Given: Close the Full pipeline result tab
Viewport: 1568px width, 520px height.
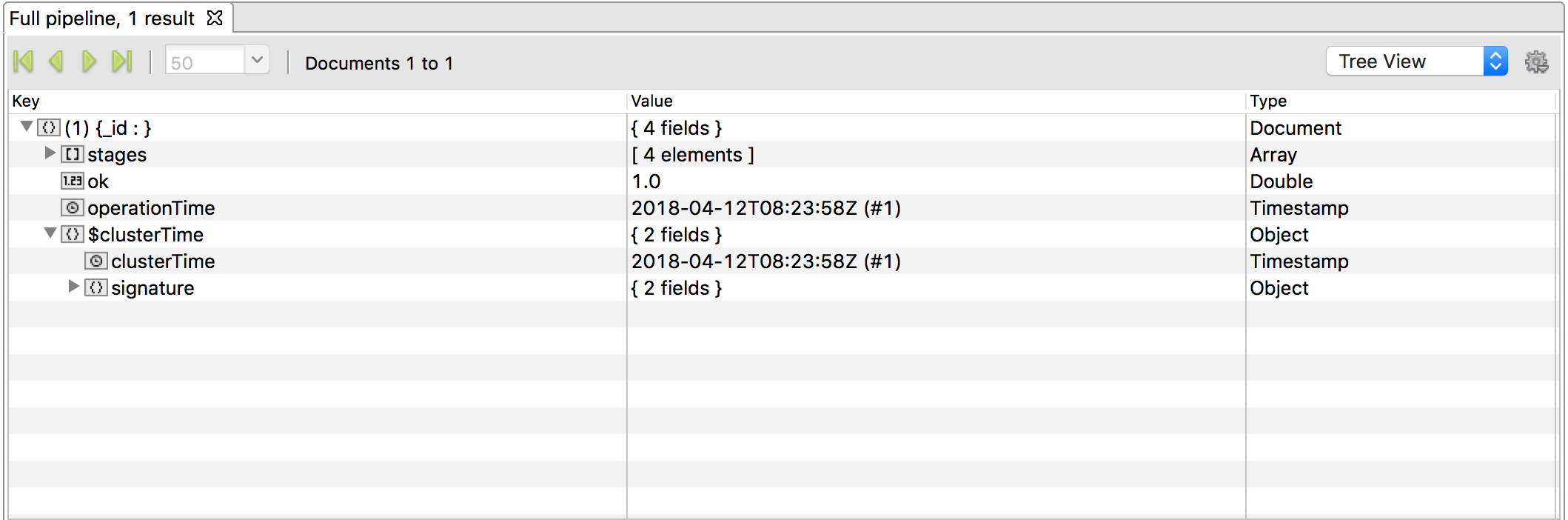Looking at the screenshot, I should click(x=215, y=18).
